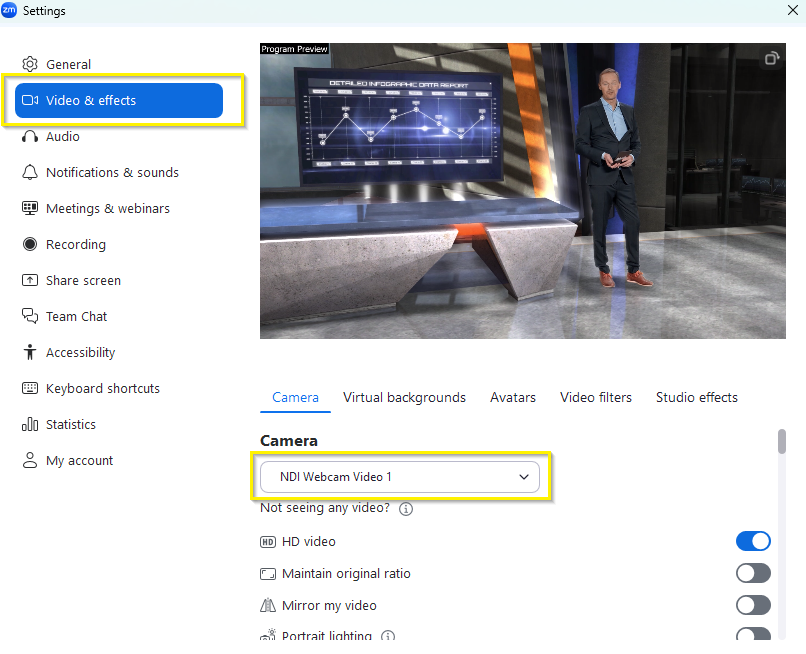Open Team Chat via chat bubble icon
The width and height of the screenshot is (806, 654).
click(30, 316)
